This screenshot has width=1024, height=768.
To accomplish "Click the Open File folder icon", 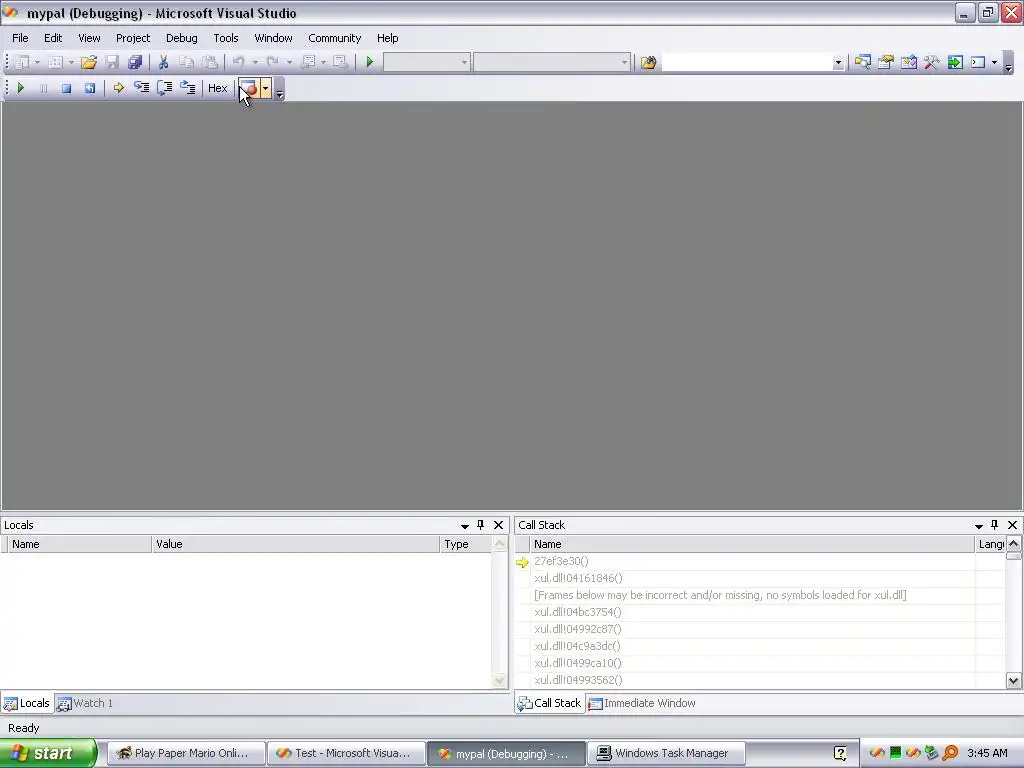I will click(89, 62).
